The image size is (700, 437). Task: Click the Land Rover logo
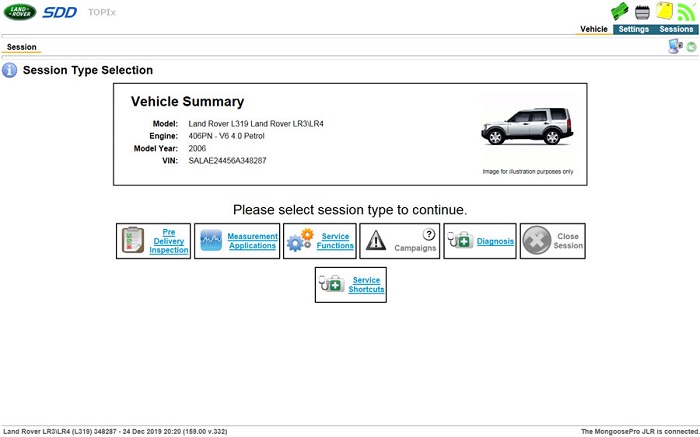20,12
